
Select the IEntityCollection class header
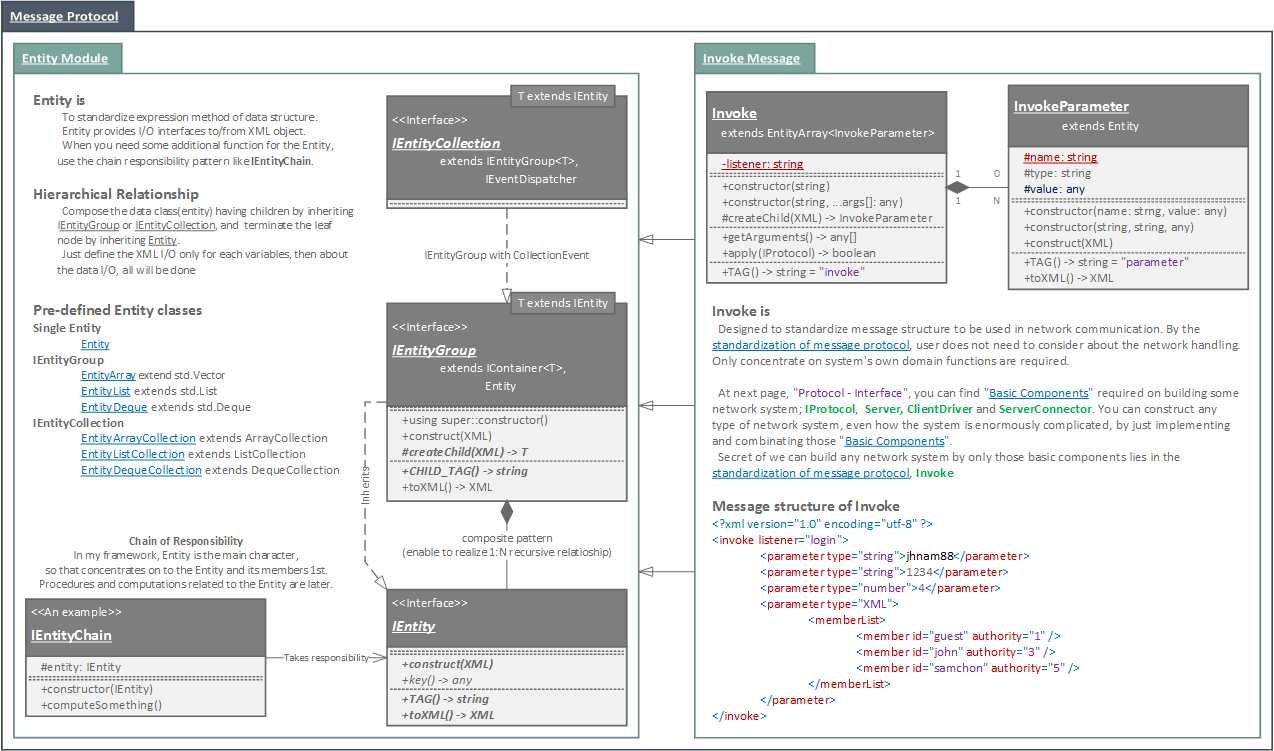[x=446, y=143]
